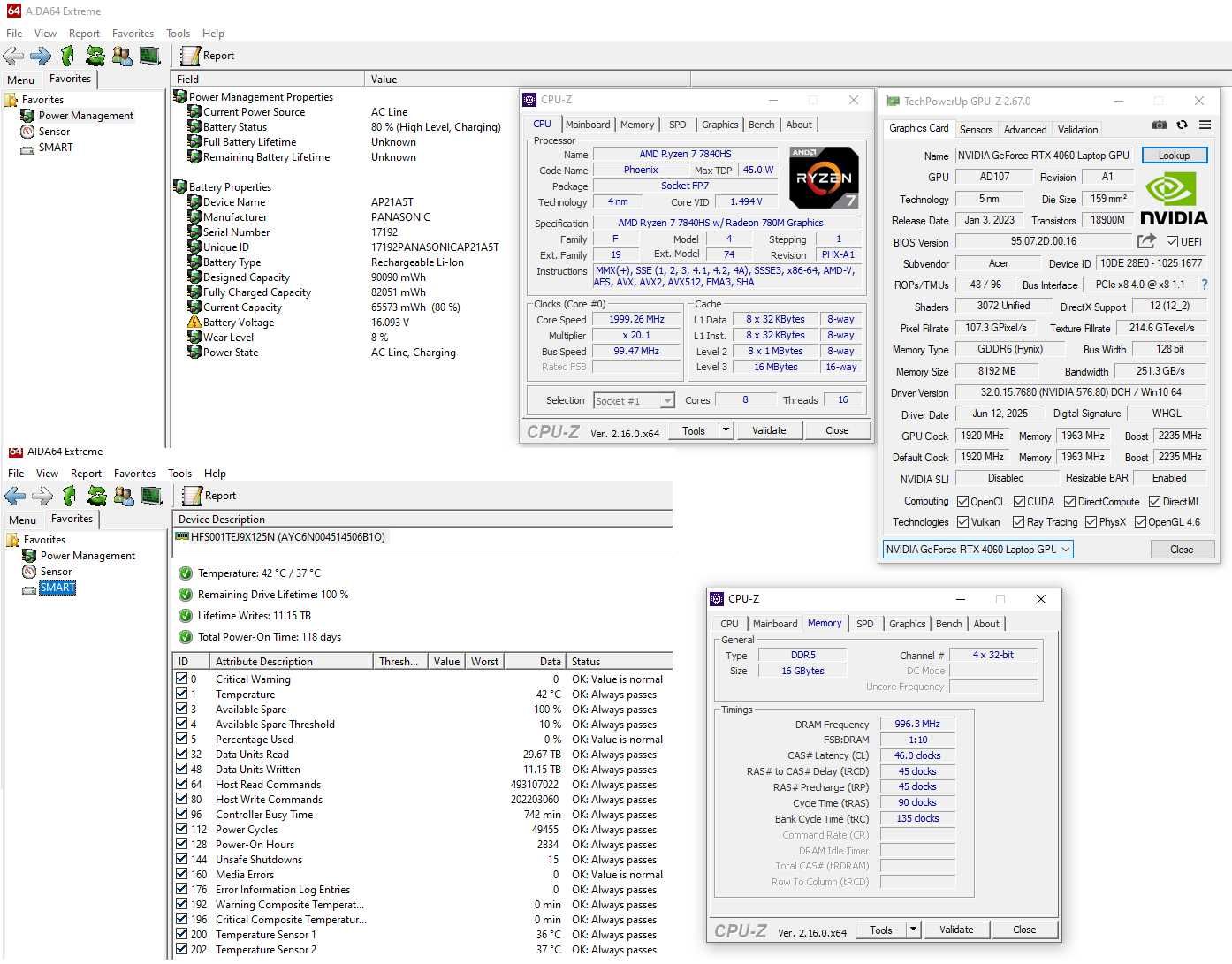Toggle OpenGL 4.6 checkbox in GPU-Z
The width and height of the screenshot is (1232, 964).
click(1140, 522)
